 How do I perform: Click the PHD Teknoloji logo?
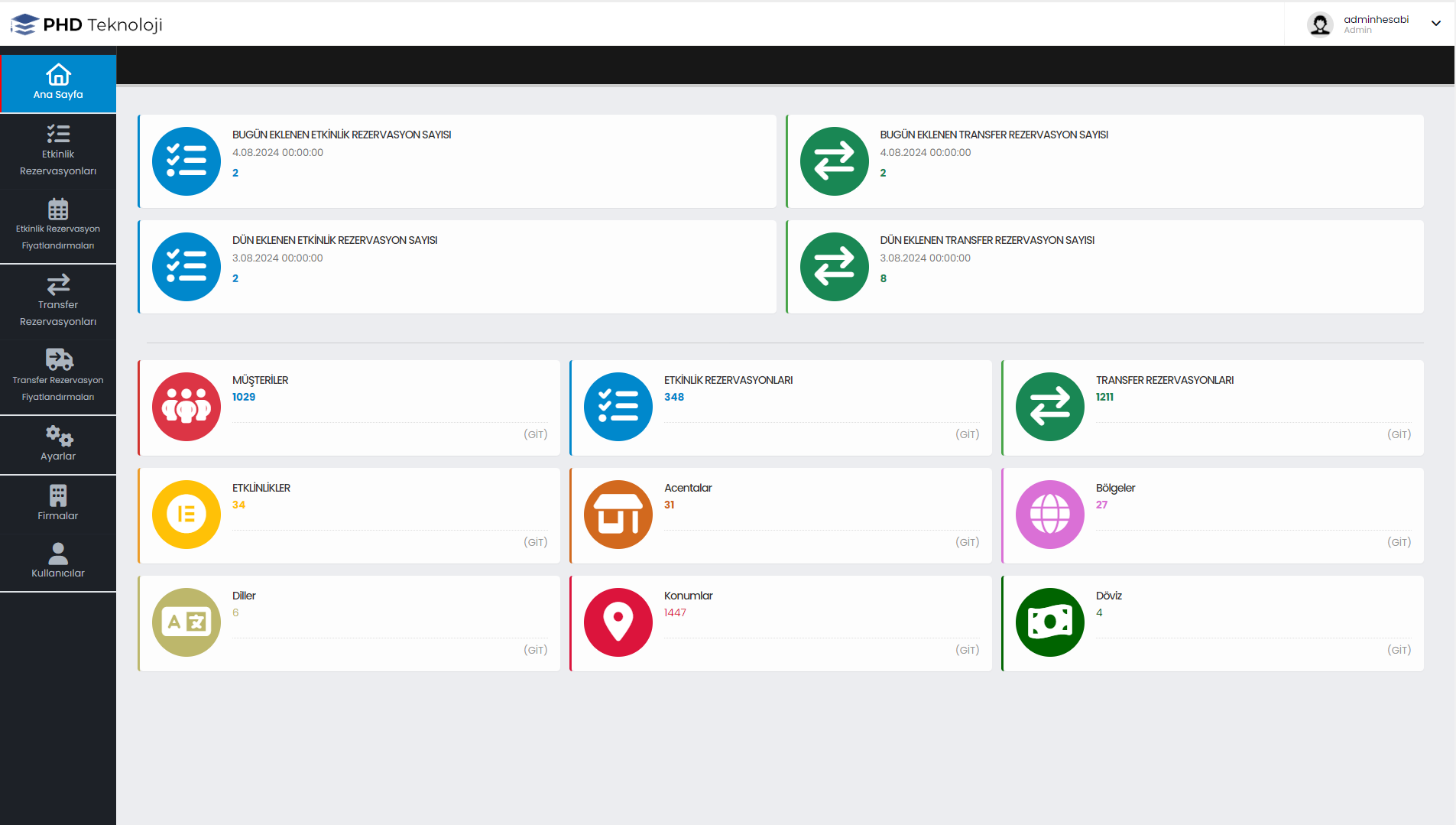pos(86,24)
